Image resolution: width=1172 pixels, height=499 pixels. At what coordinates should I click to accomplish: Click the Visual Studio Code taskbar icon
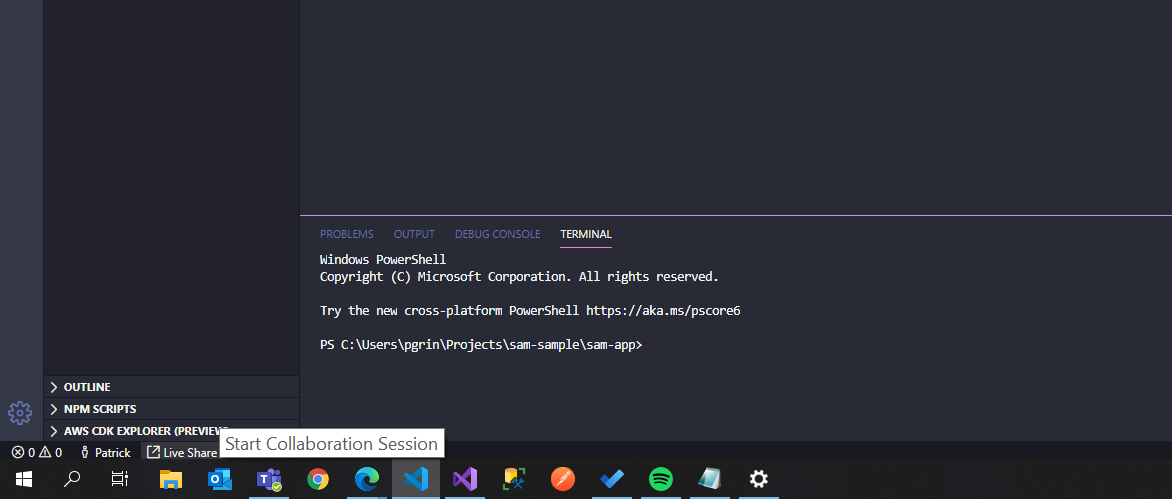pos(416,479)
